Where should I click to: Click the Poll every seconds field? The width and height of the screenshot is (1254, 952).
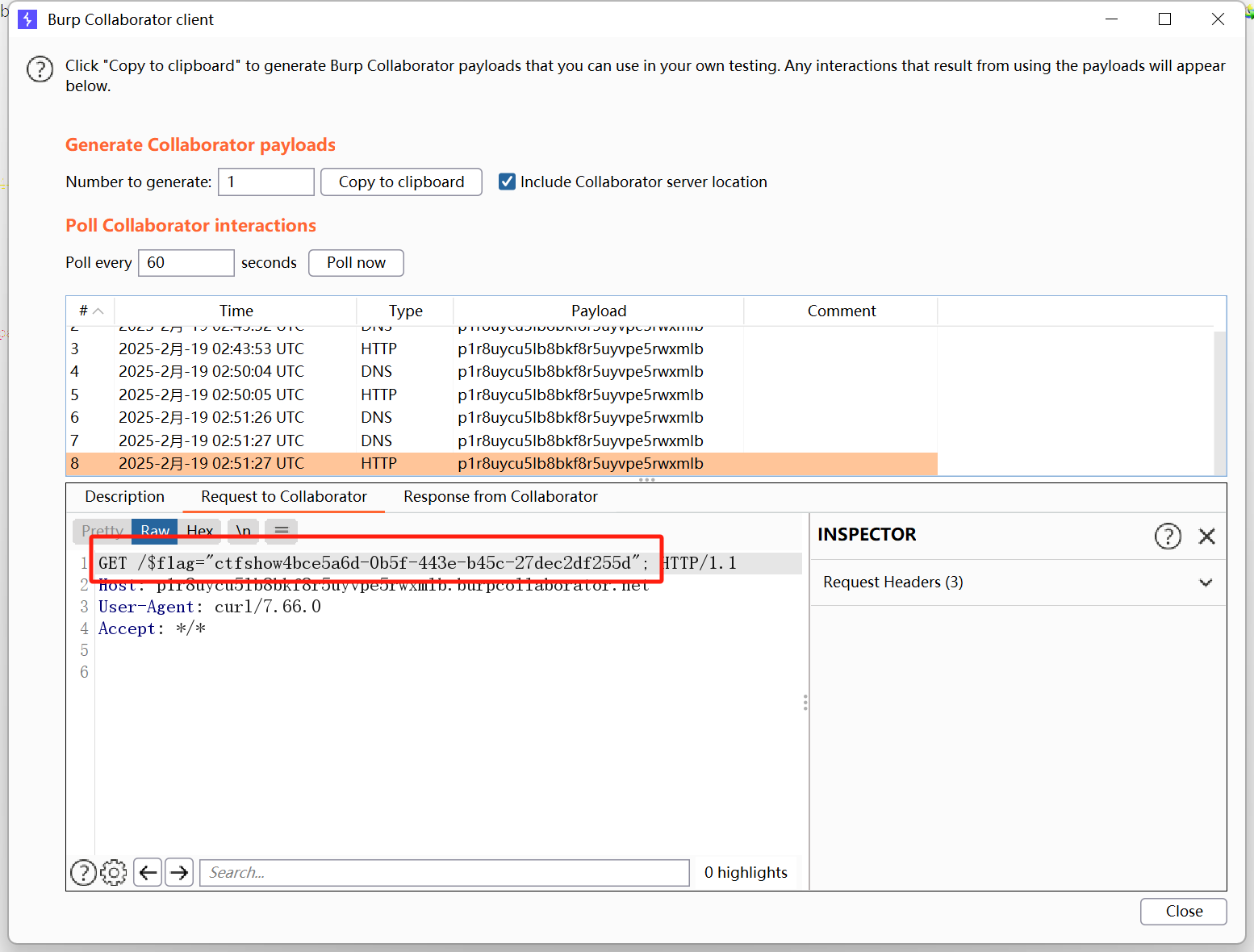click(186, 262)
